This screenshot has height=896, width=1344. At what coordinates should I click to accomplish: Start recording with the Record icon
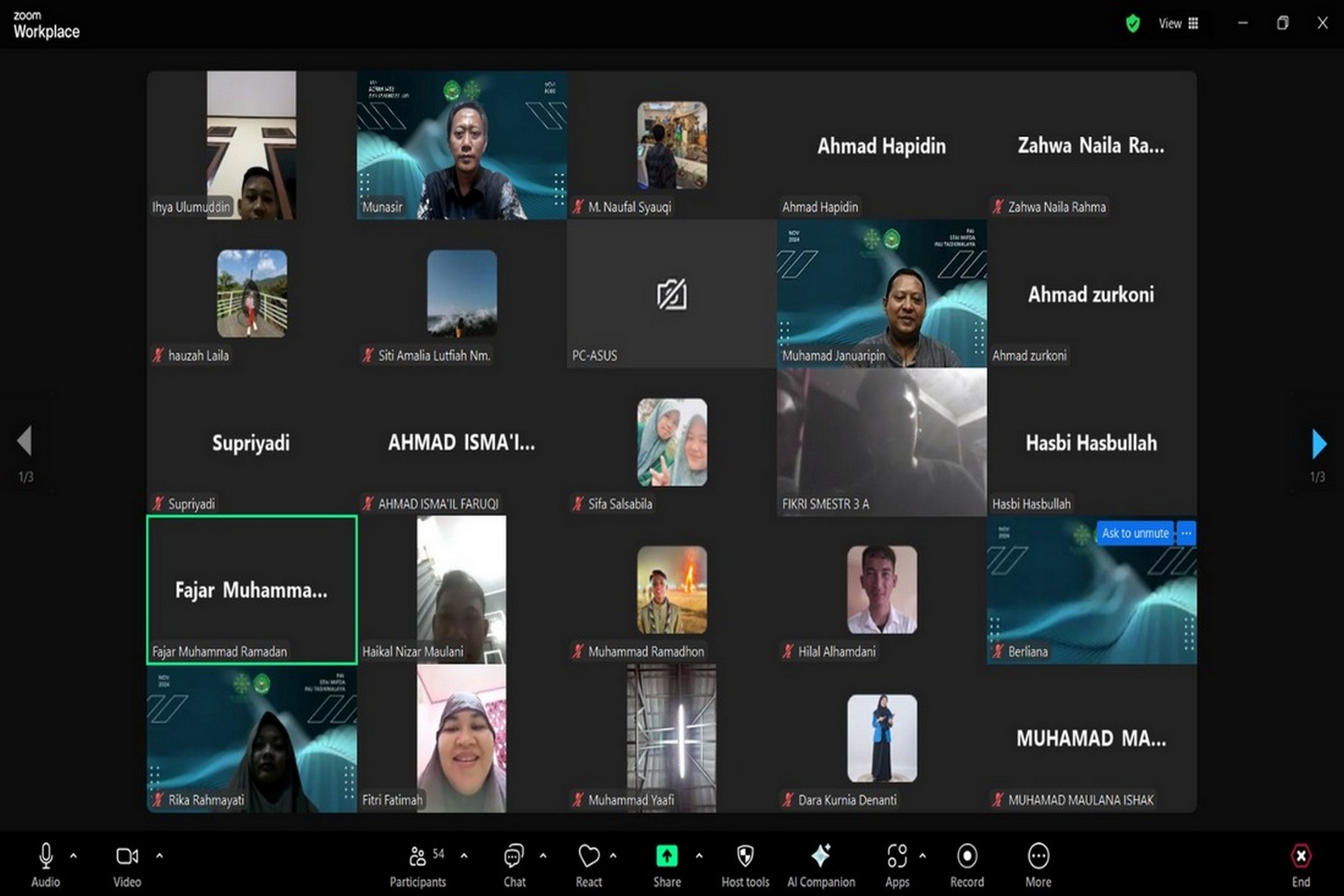click(967, 856)
